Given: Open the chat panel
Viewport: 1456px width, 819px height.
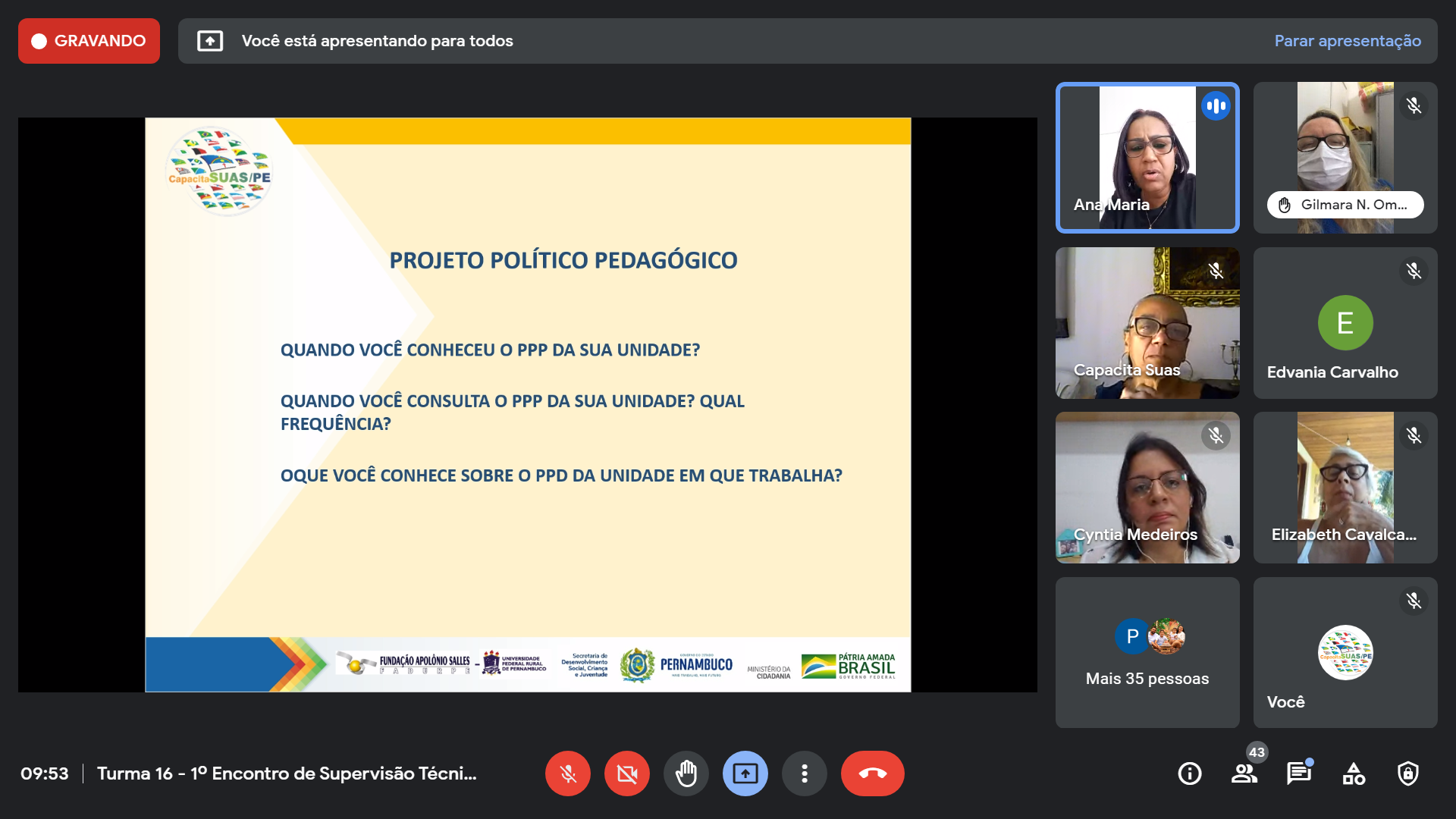Looking at the screenshot, I should [x=1298, y=773].
